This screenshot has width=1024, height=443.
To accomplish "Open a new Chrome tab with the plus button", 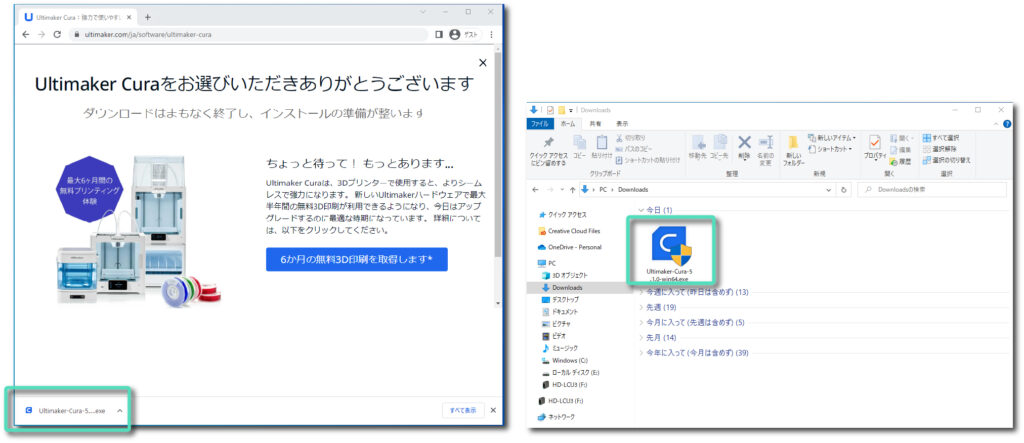I will tap(148, 17).
